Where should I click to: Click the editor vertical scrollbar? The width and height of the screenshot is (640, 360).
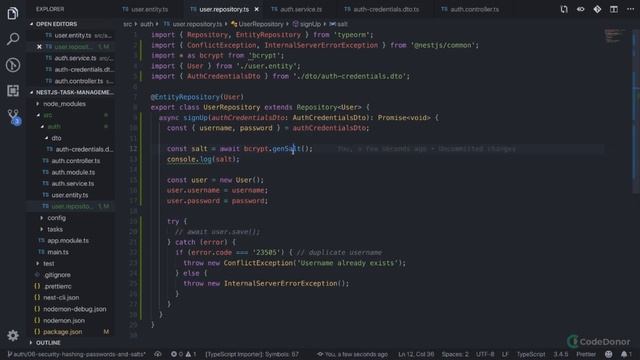point(636,110)
